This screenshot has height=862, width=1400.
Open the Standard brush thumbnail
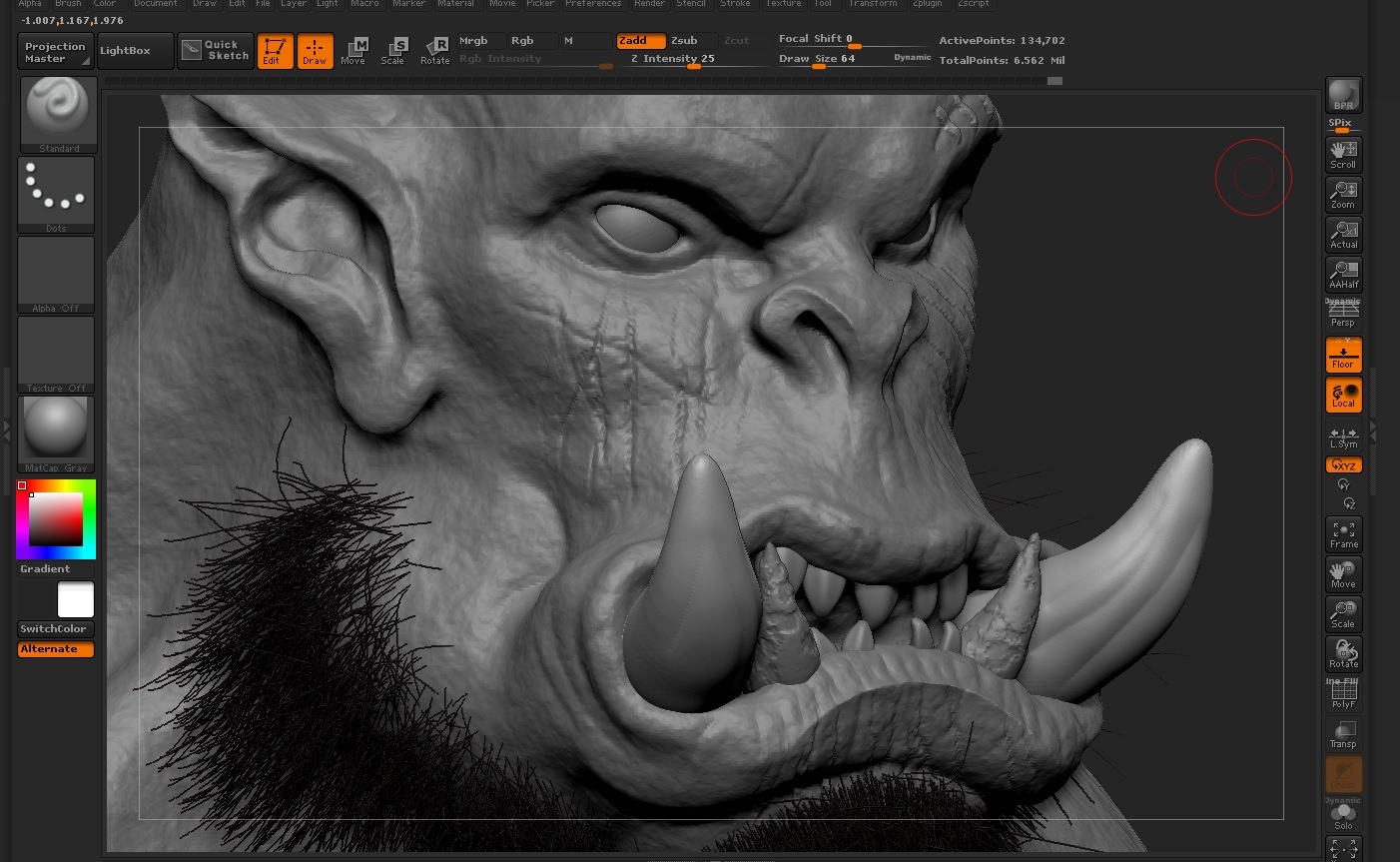point(58,114)
